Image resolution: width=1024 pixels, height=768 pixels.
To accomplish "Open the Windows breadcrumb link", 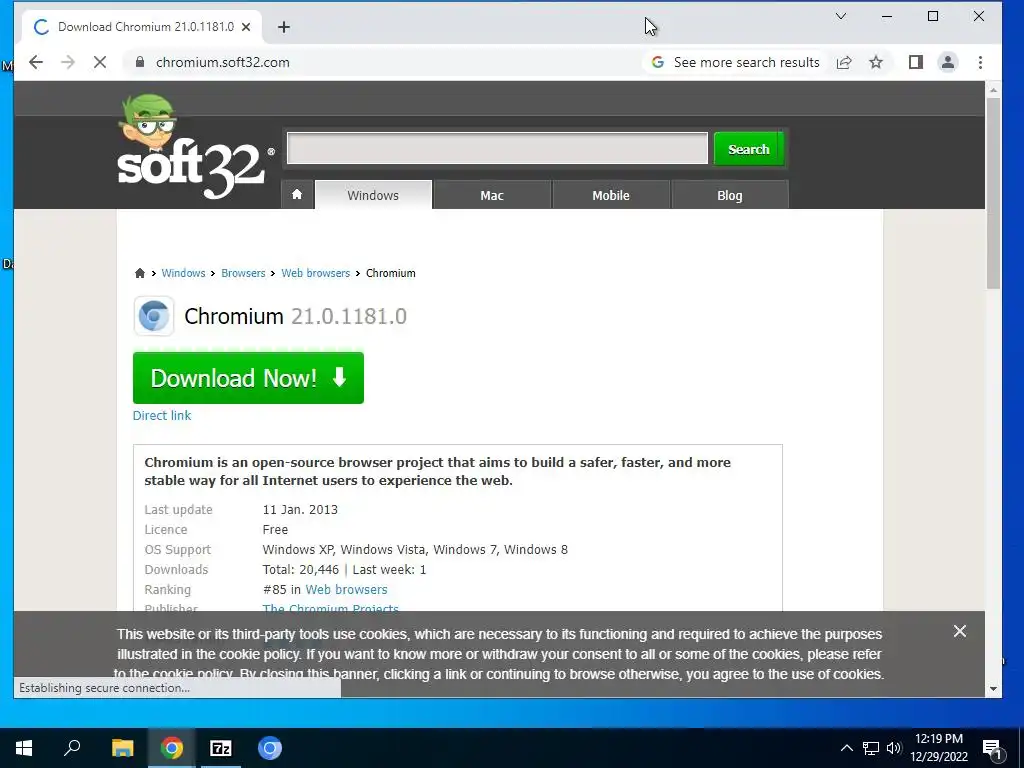I will [184, 273].
